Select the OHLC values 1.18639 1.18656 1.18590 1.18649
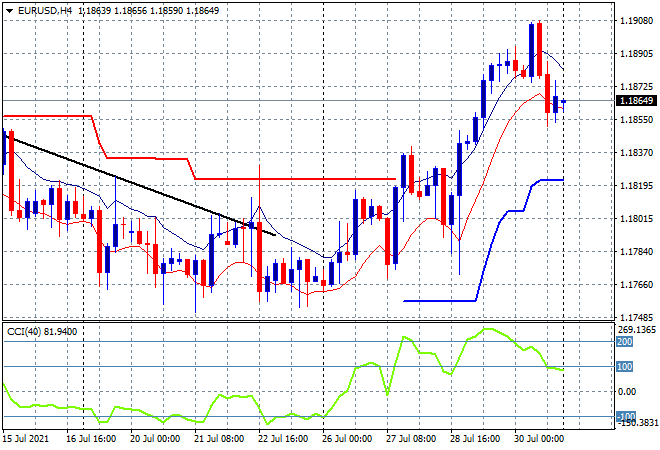The width and height of the screenshot is (660, 450). tap(149, 11)
